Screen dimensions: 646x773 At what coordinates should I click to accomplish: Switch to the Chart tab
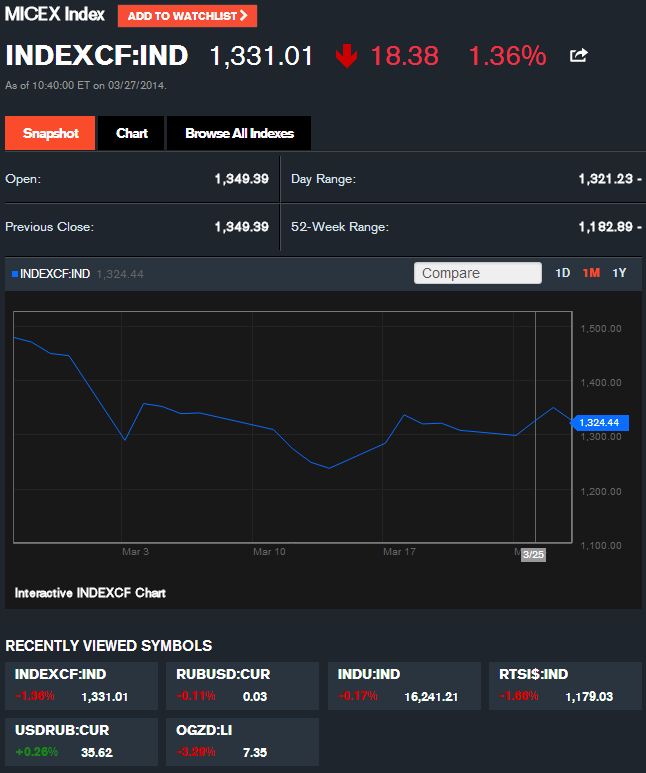(x=132, y=133)
